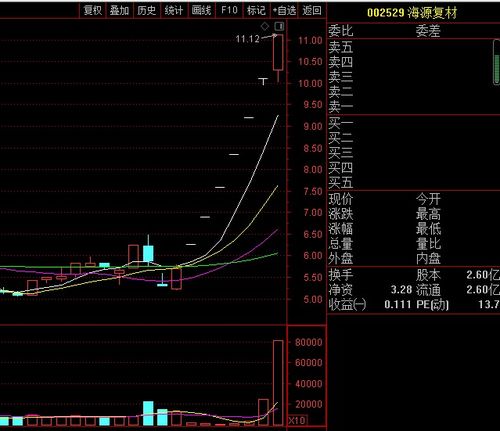
Task: Click the PE(动) 13.7 value
Action: coord(489,304)
